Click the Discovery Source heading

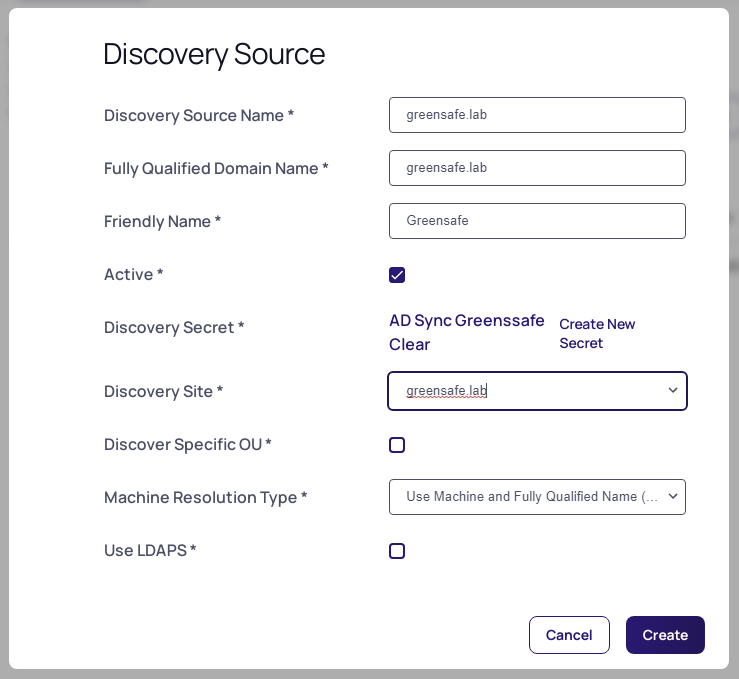(214, 54)
